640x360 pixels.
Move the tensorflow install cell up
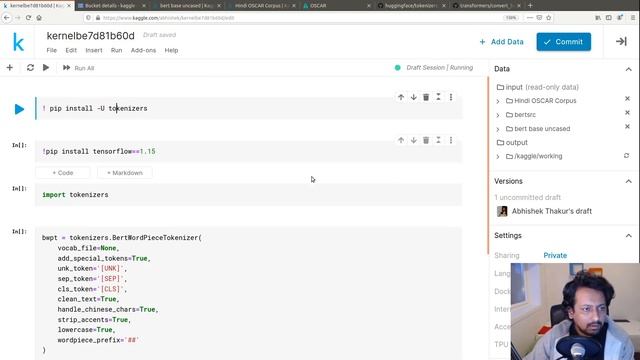pyautogui.click(x=401, y=140)
